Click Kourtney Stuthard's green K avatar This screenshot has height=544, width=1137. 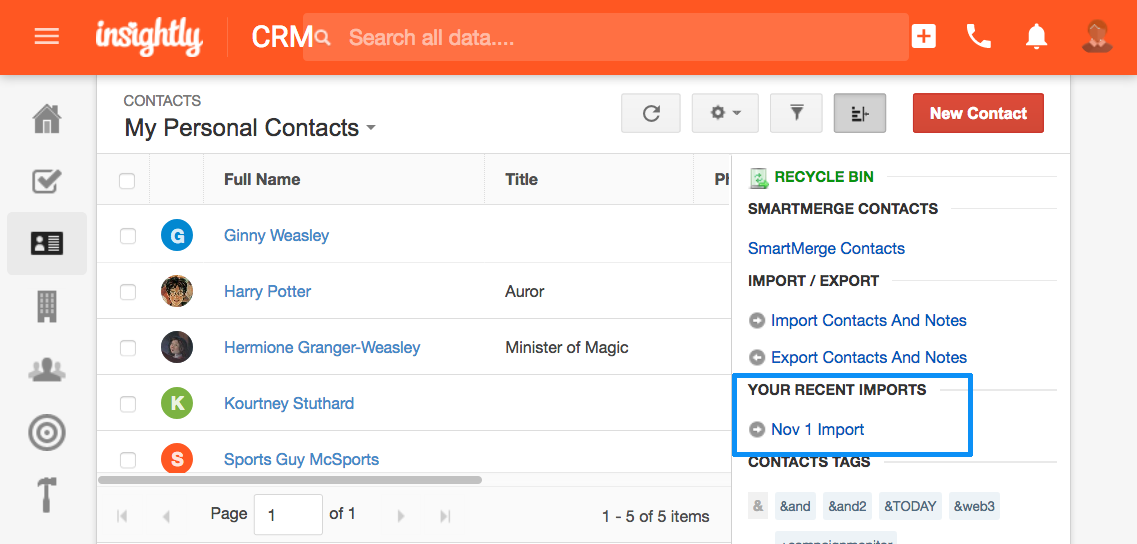(x=177, y=403)
